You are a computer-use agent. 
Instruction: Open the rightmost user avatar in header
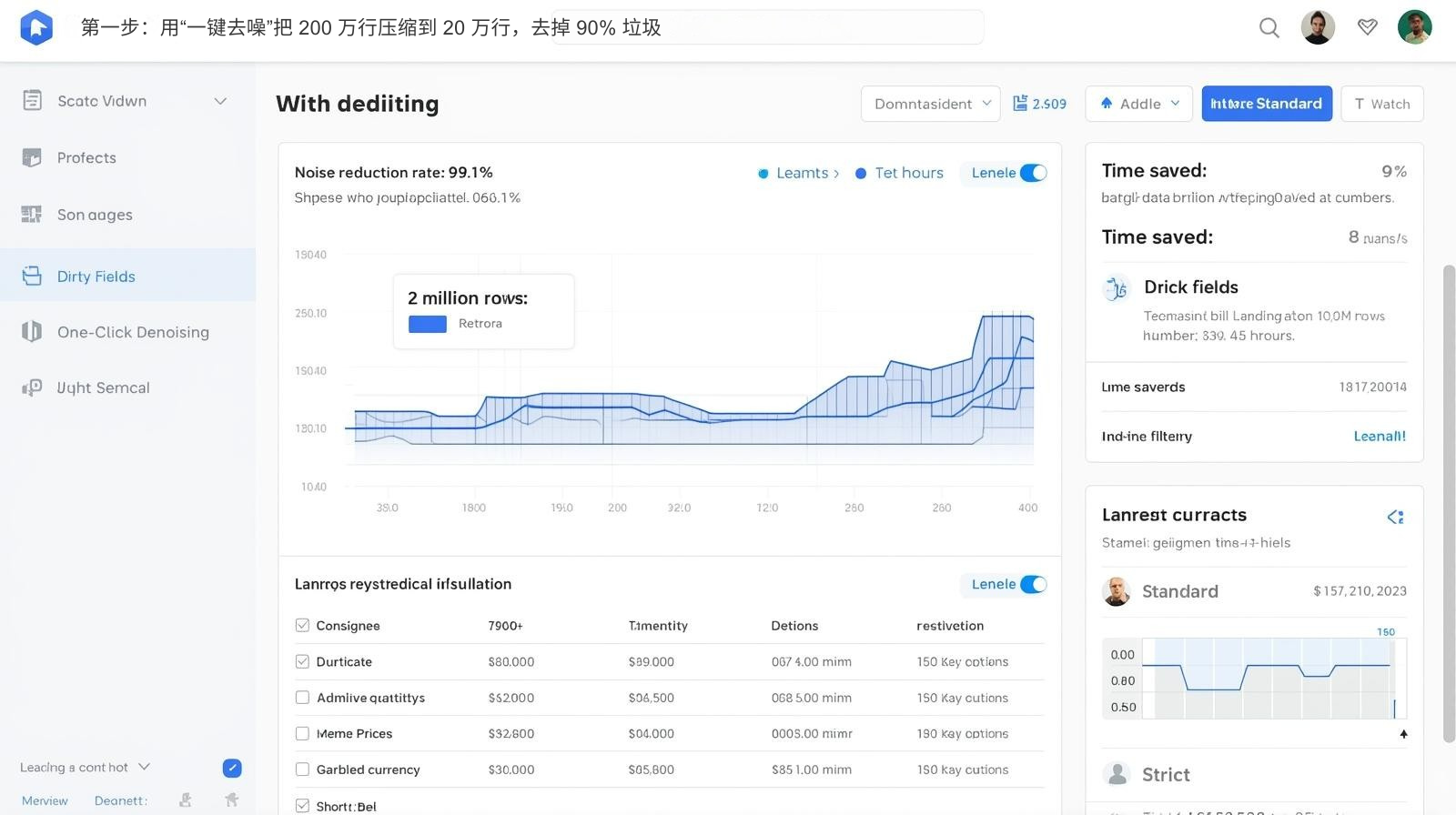(x=1414, y=27)
